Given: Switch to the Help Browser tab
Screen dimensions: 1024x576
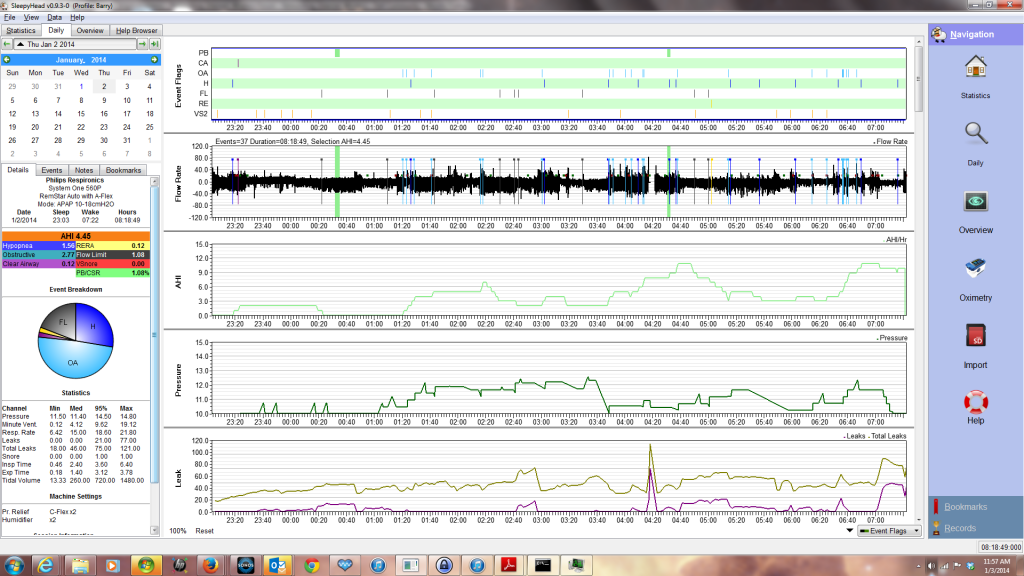Looking at the screenshot, I should [136, 31].
